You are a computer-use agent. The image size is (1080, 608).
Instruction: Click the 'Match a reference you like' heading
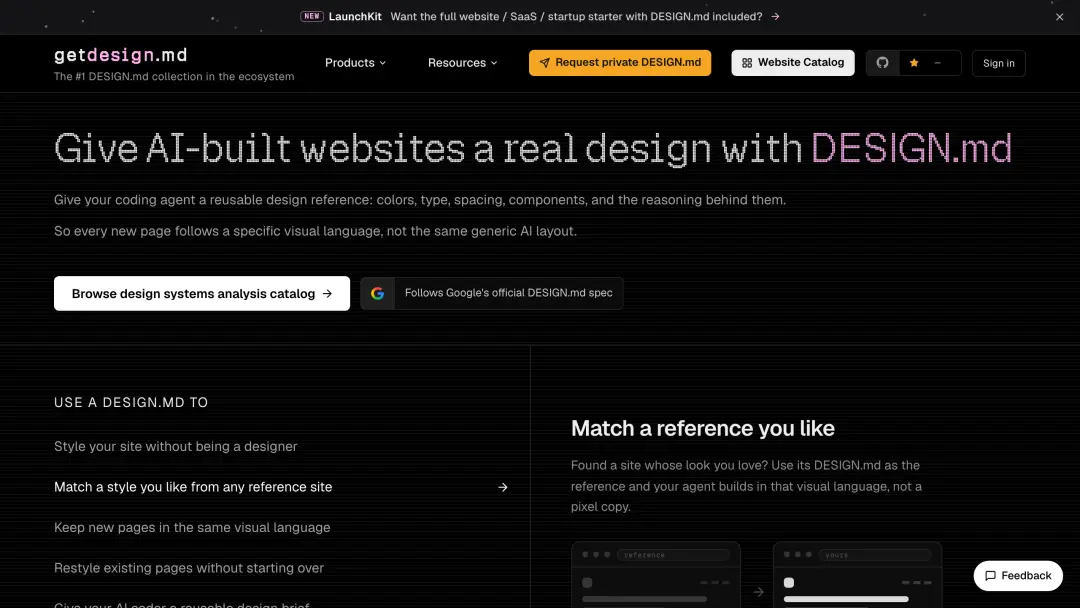pos(703,428)
